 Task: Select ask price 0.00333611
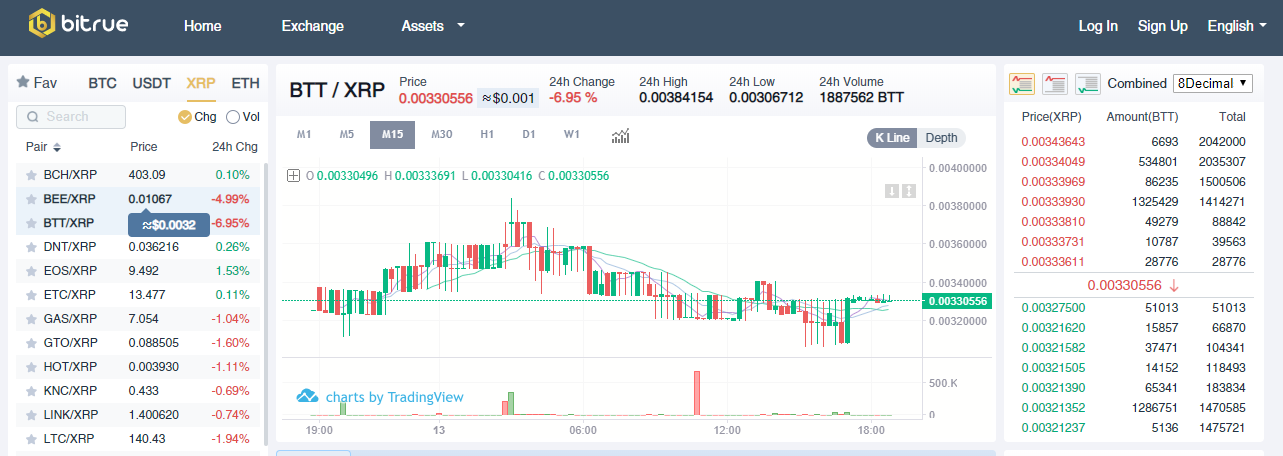click(1053, 260)
